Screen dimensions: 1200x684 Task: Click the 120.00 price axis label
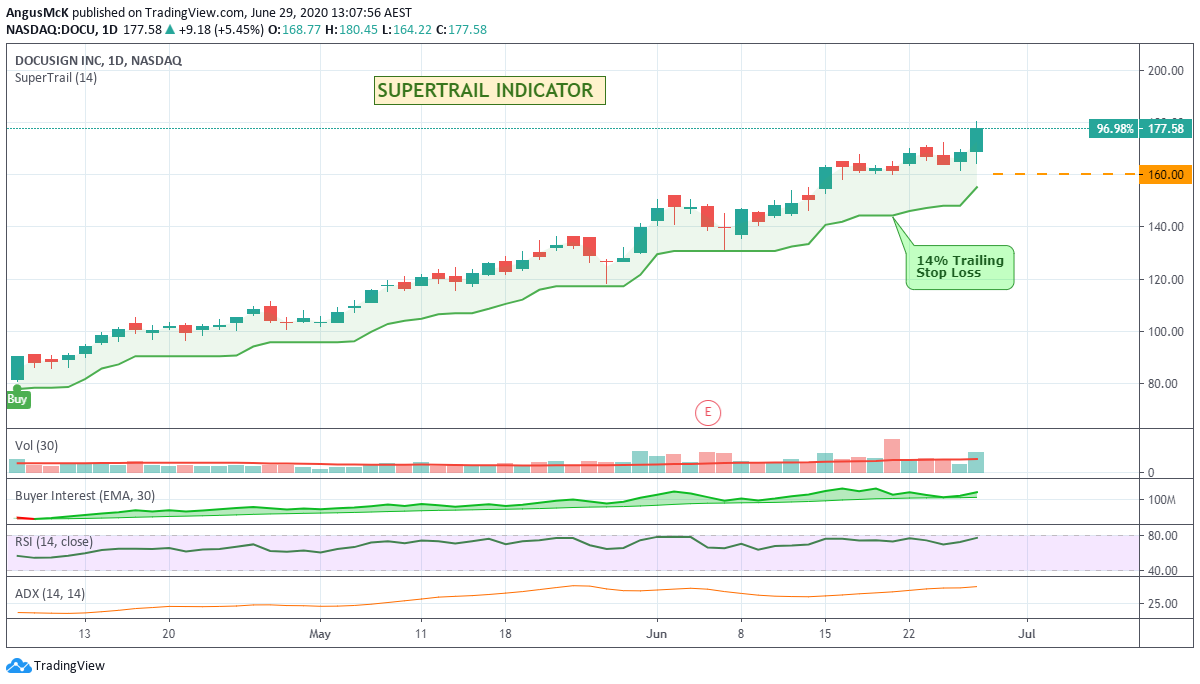1166,279
